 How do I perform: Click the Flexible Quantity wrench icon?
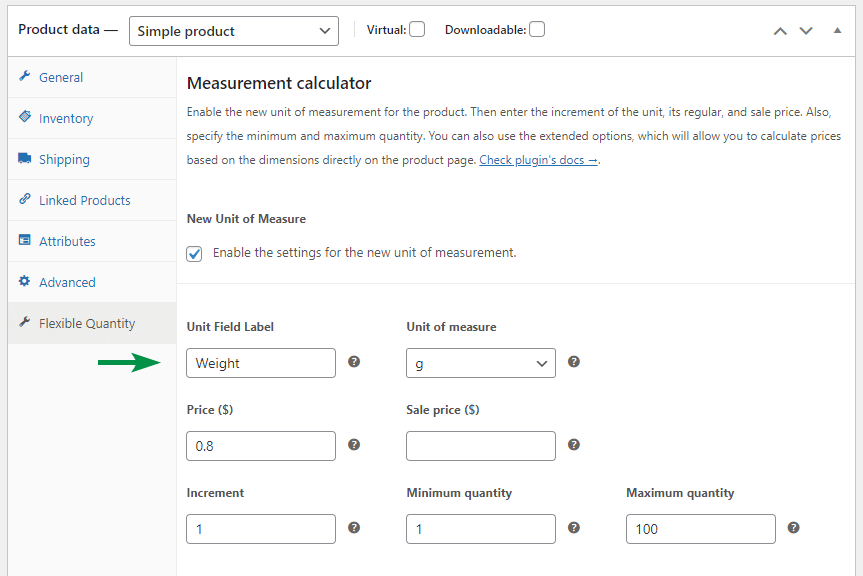tap(24, 322)
